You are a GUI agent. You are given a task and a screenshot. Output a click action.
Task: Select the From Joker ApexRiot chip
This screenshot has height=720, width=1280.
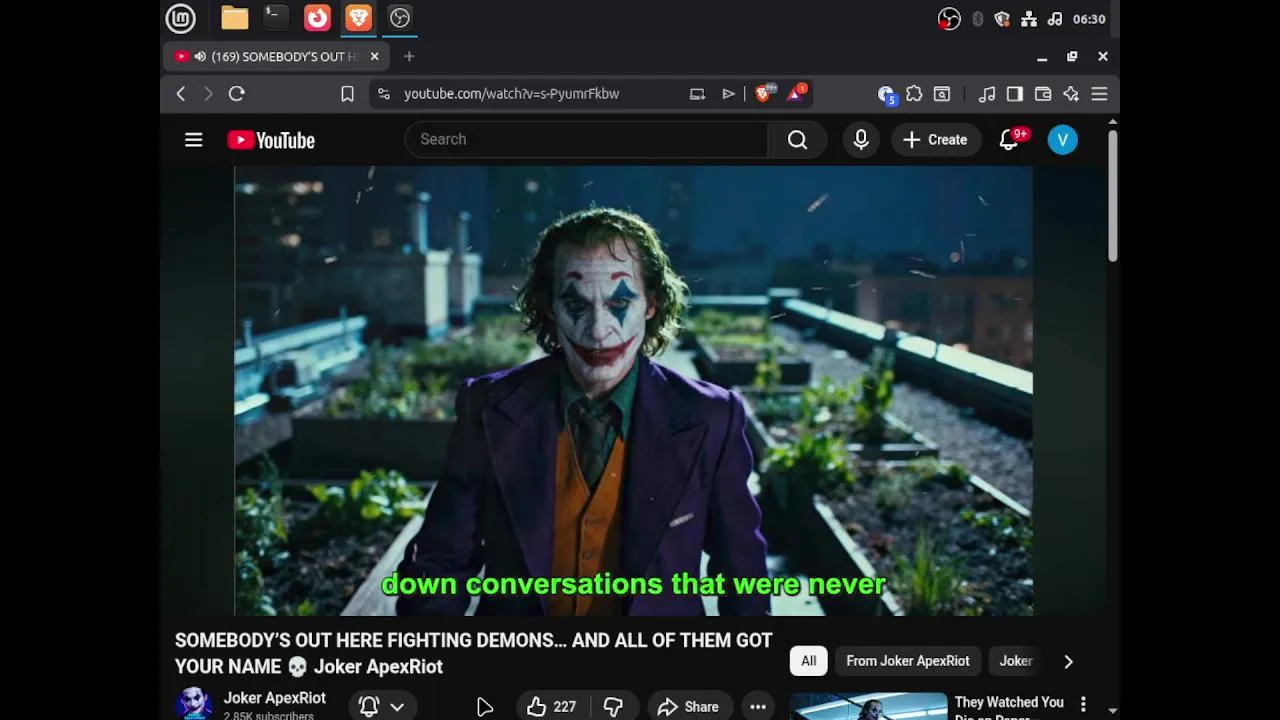(x=908, y=661)
